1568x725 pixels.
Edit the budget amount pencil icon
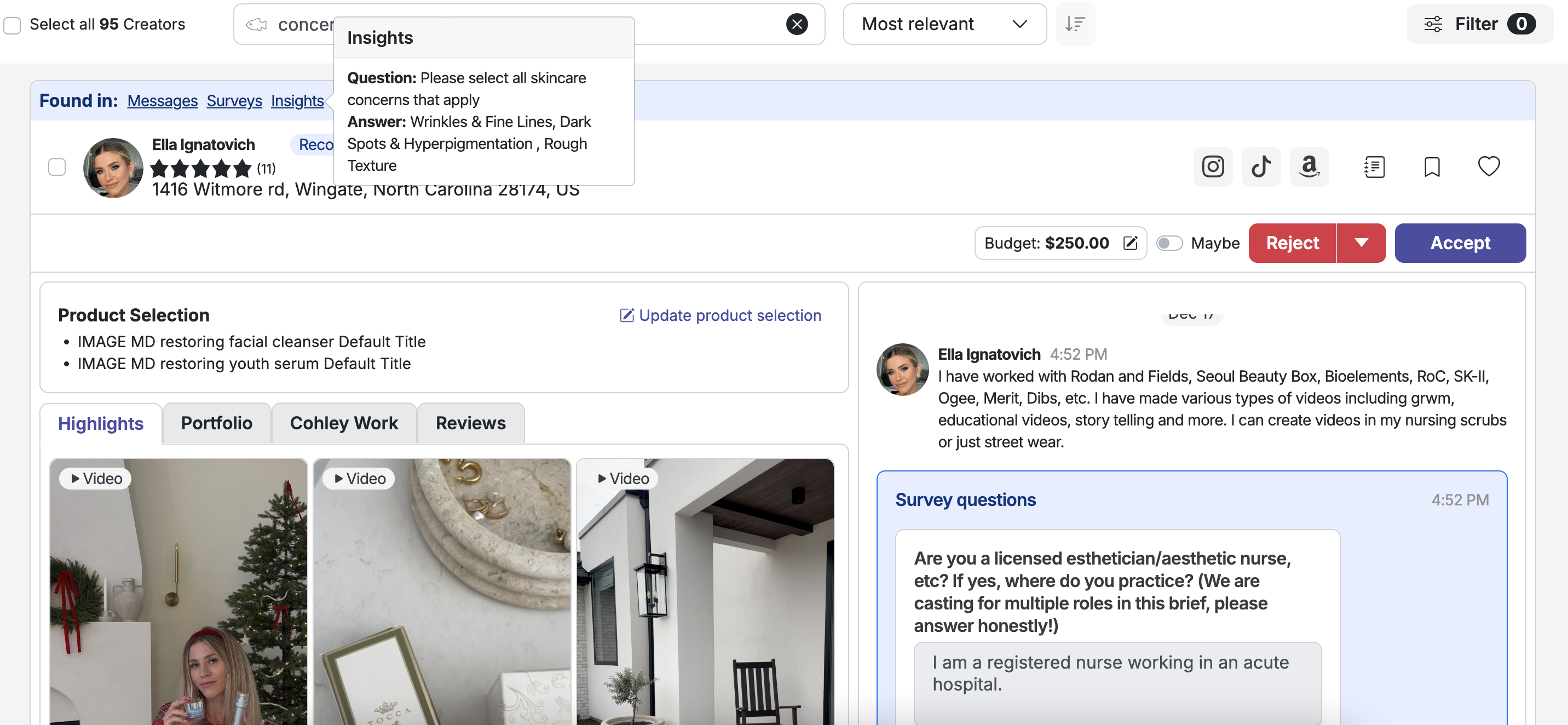tap(1130, 243)
